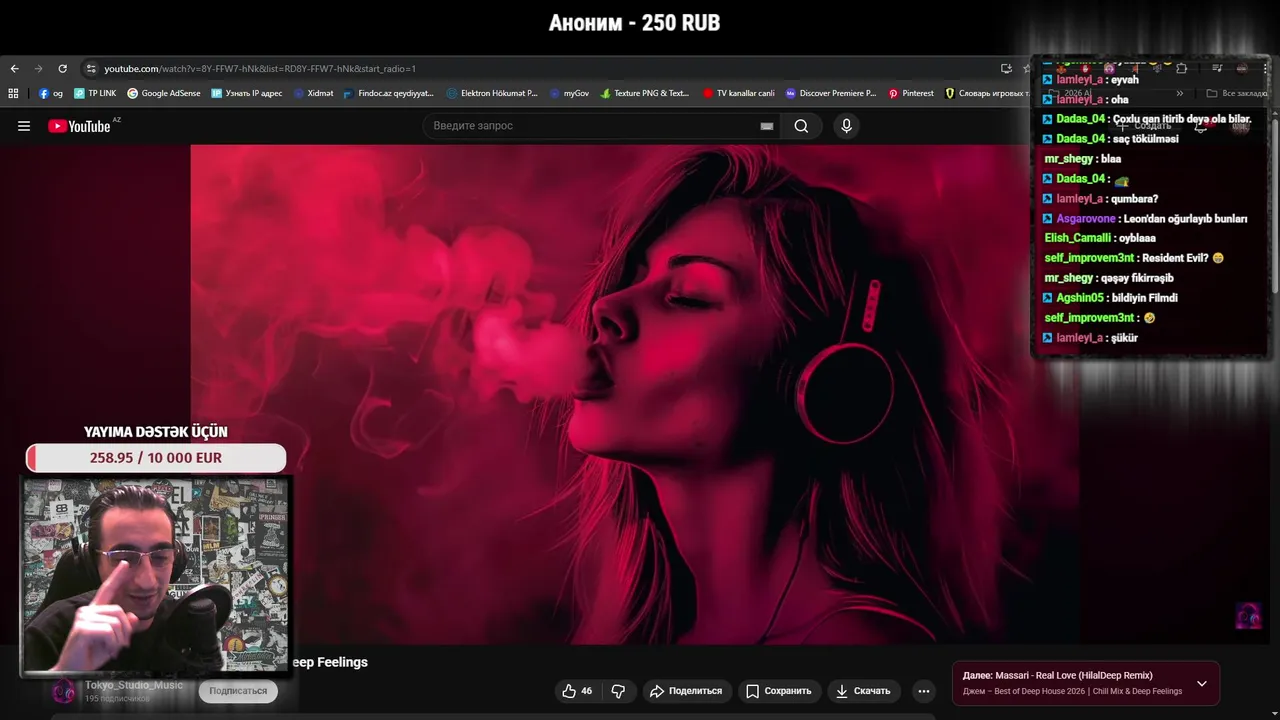1280x720 pixels.
Task: Click the channel watermark on video corner
Action: click(1248, 615)
